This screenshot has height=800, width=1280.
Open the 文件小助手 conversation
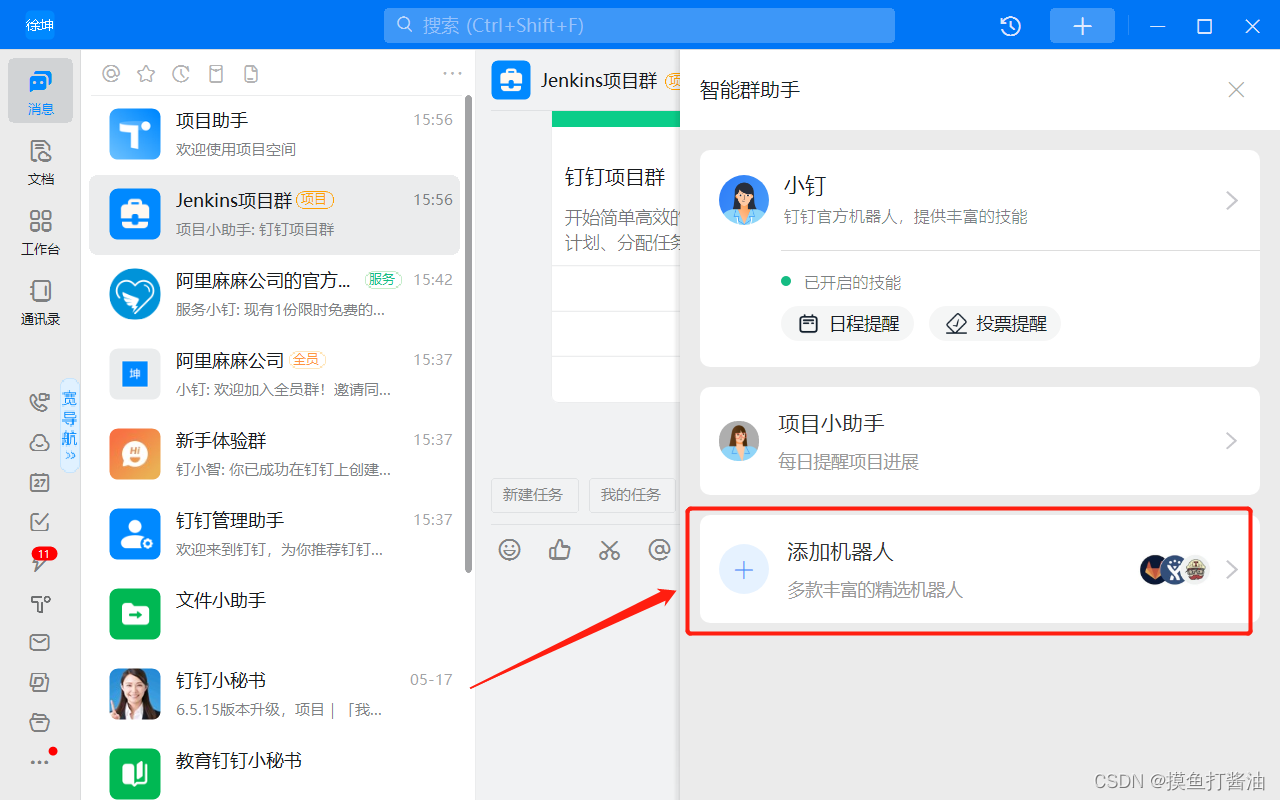274,615
